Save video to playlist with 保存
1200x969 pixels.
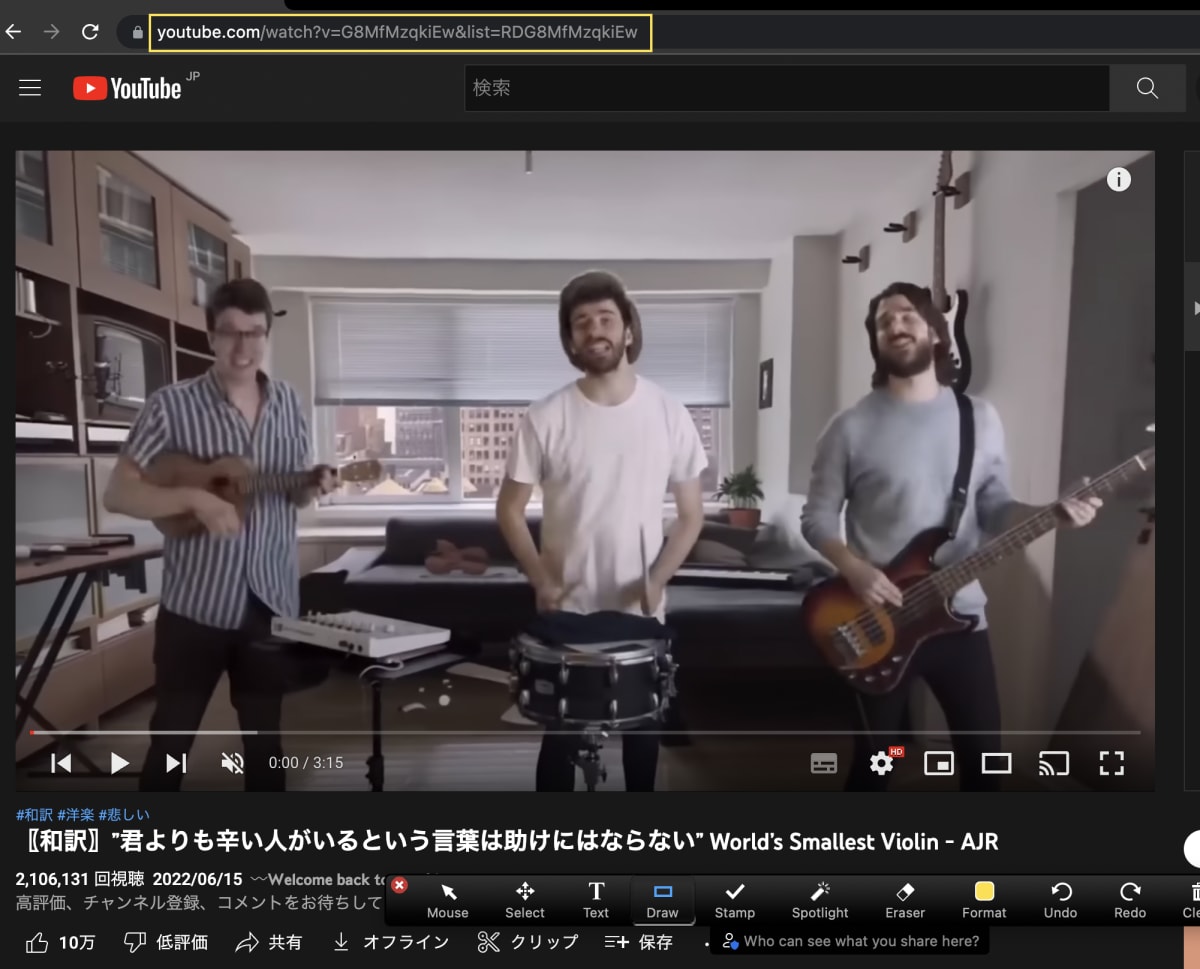(x=638, y=941)
